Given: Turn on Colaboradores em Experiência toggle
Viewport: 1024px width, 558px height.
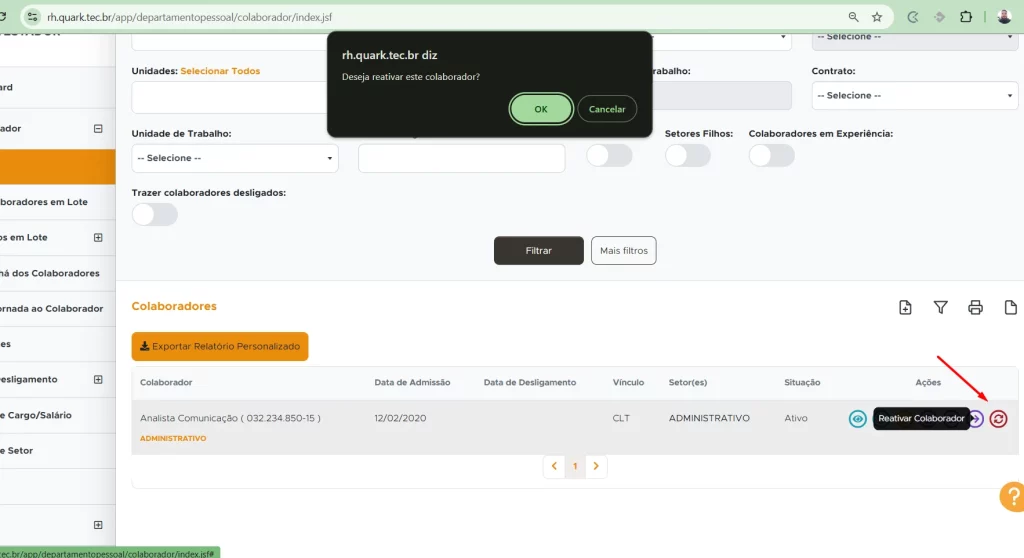Looking at the screenshot, I should click(771, 155).
